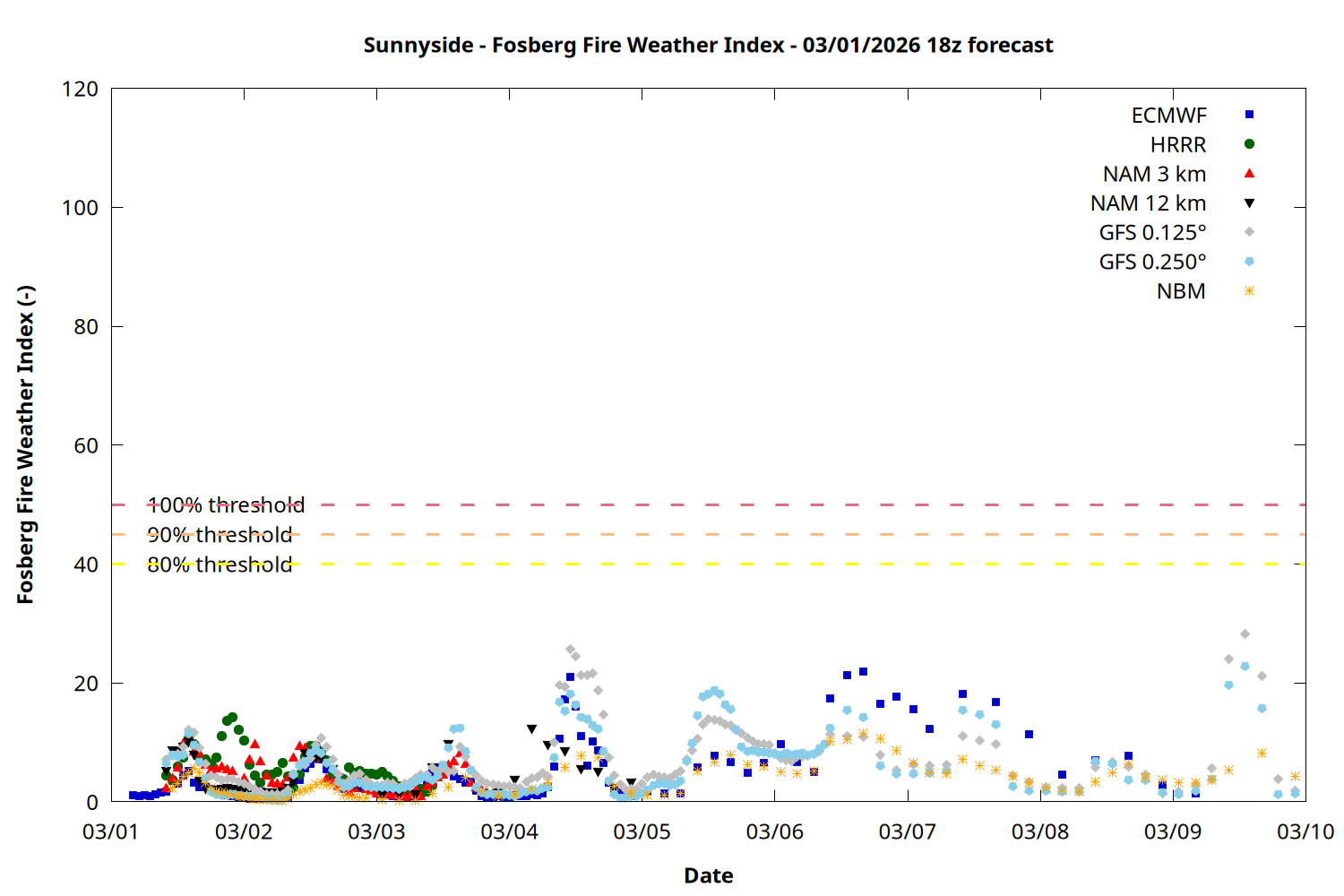Click the 'Date' x-axis title
The height and width of the screenshot is (896, 1344).
(x=708, y=875)
